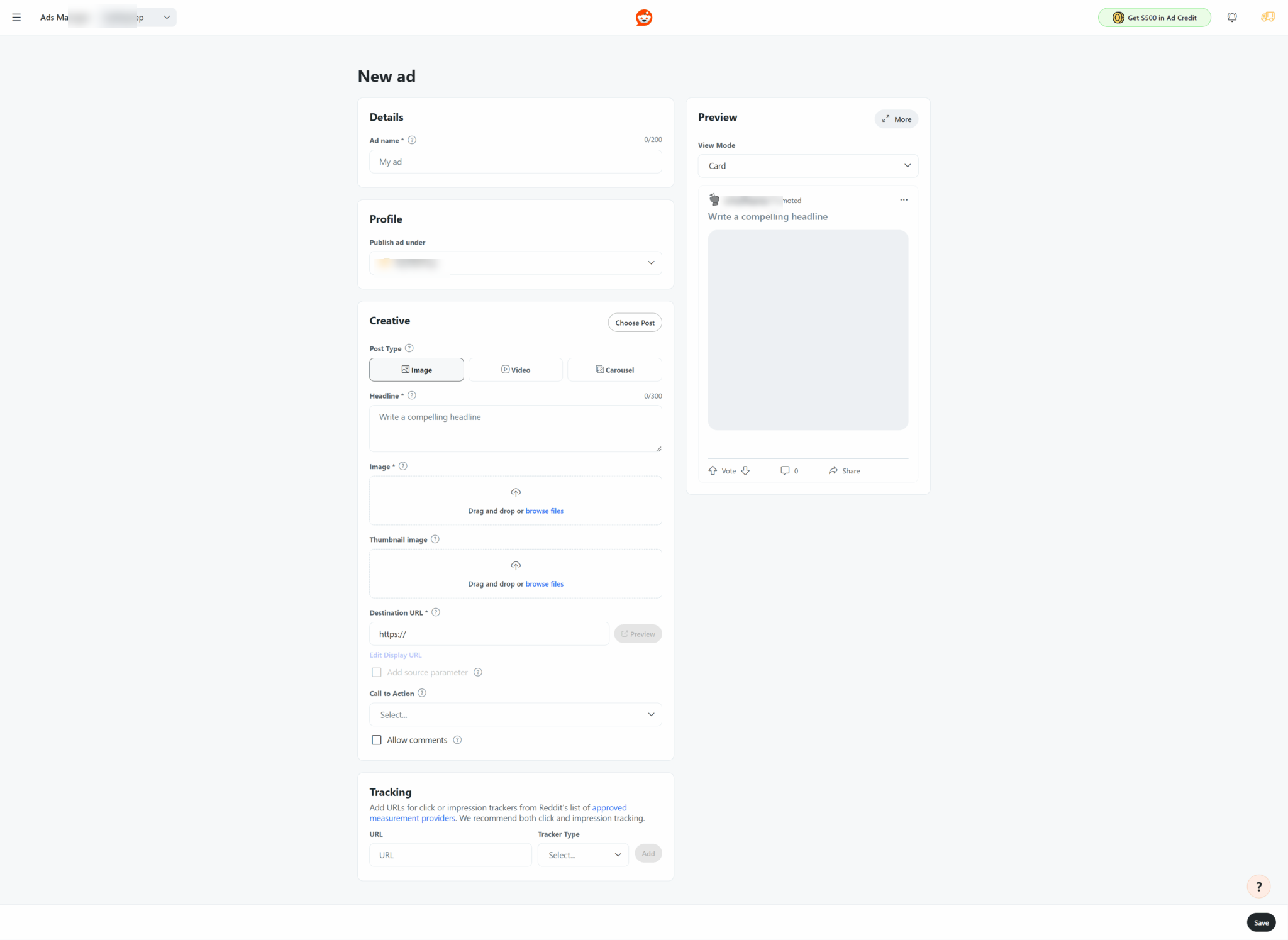Click the downvote arrow in preview
Viewport: 1288px width, 940px height.
pyautogui.click(x=745, y=470)
